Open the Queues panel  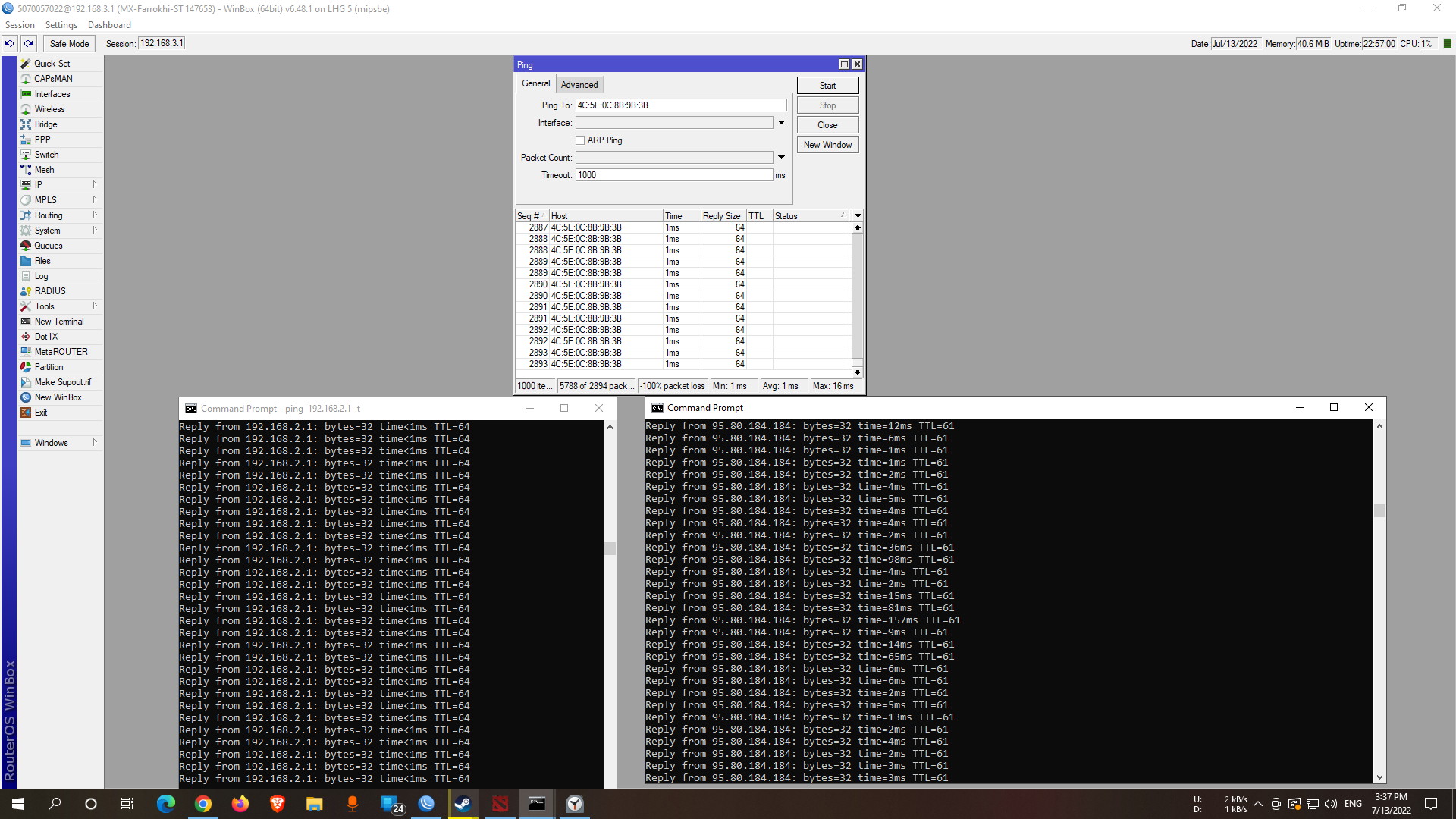pyautogui.click(x=49, y=245)
